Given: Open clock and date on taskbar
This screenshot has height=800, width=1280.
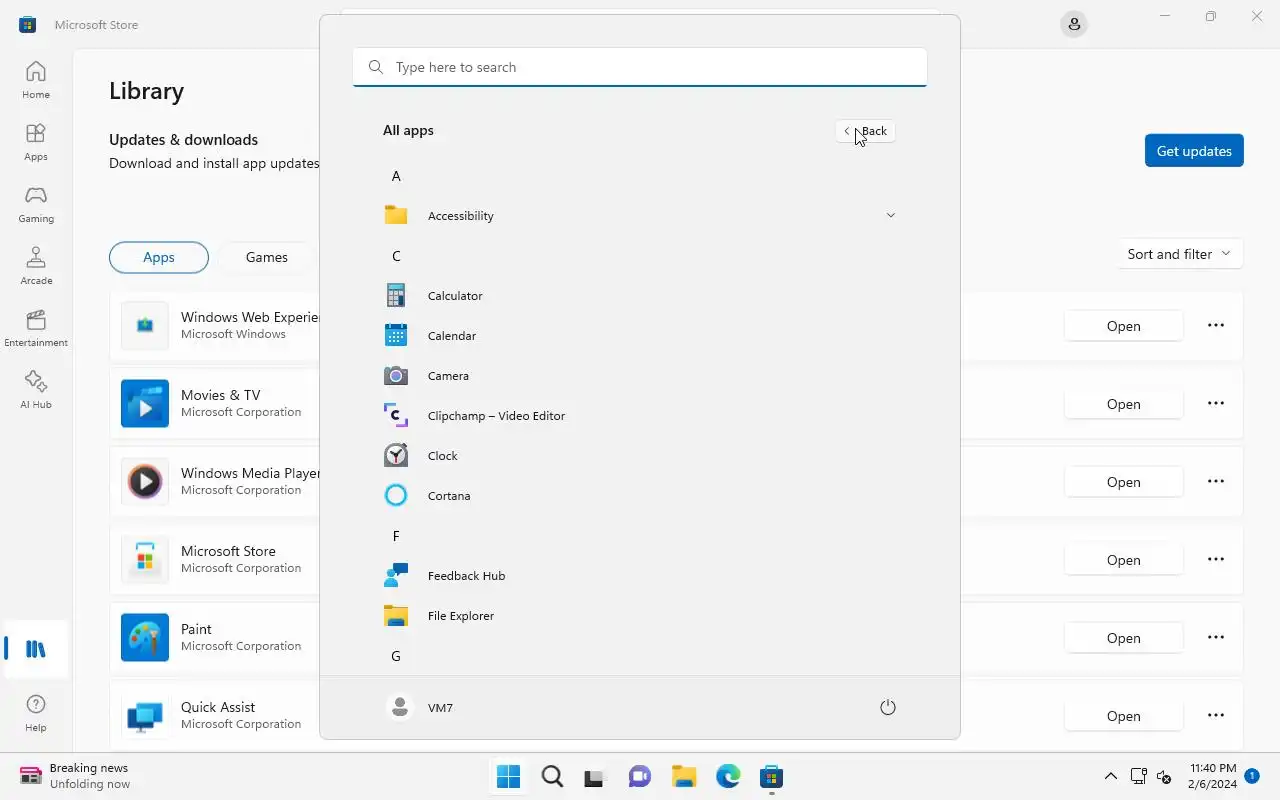Looking at the screenshot, I should tap(1212, 776).
